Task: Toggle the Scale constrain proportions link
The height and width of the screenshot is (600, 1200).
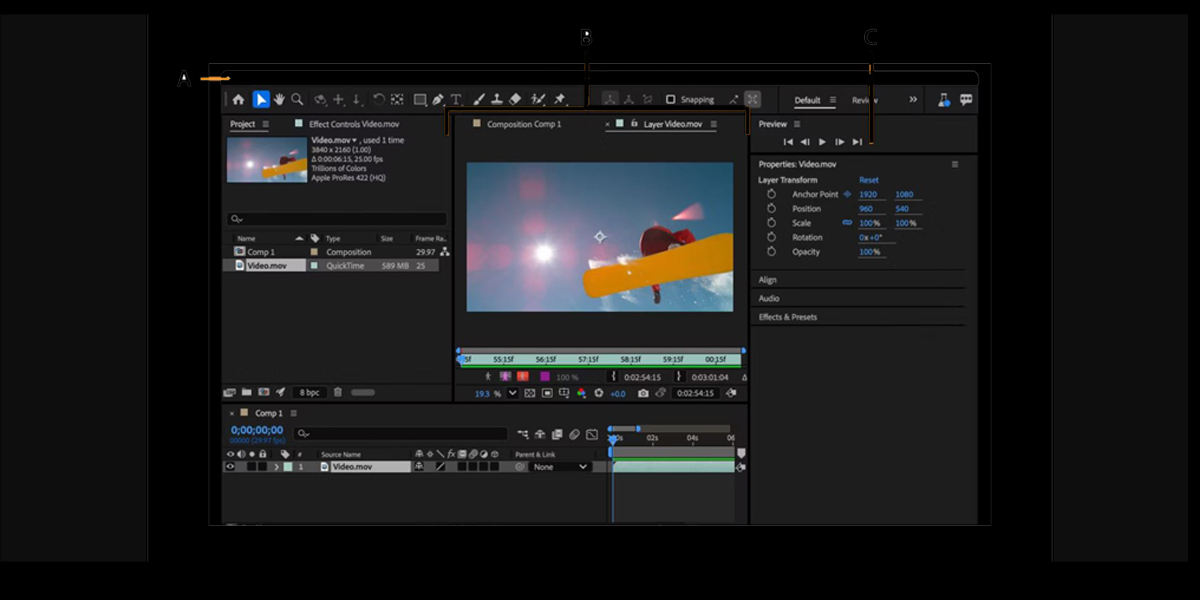Action: click(x=847, y=223)
